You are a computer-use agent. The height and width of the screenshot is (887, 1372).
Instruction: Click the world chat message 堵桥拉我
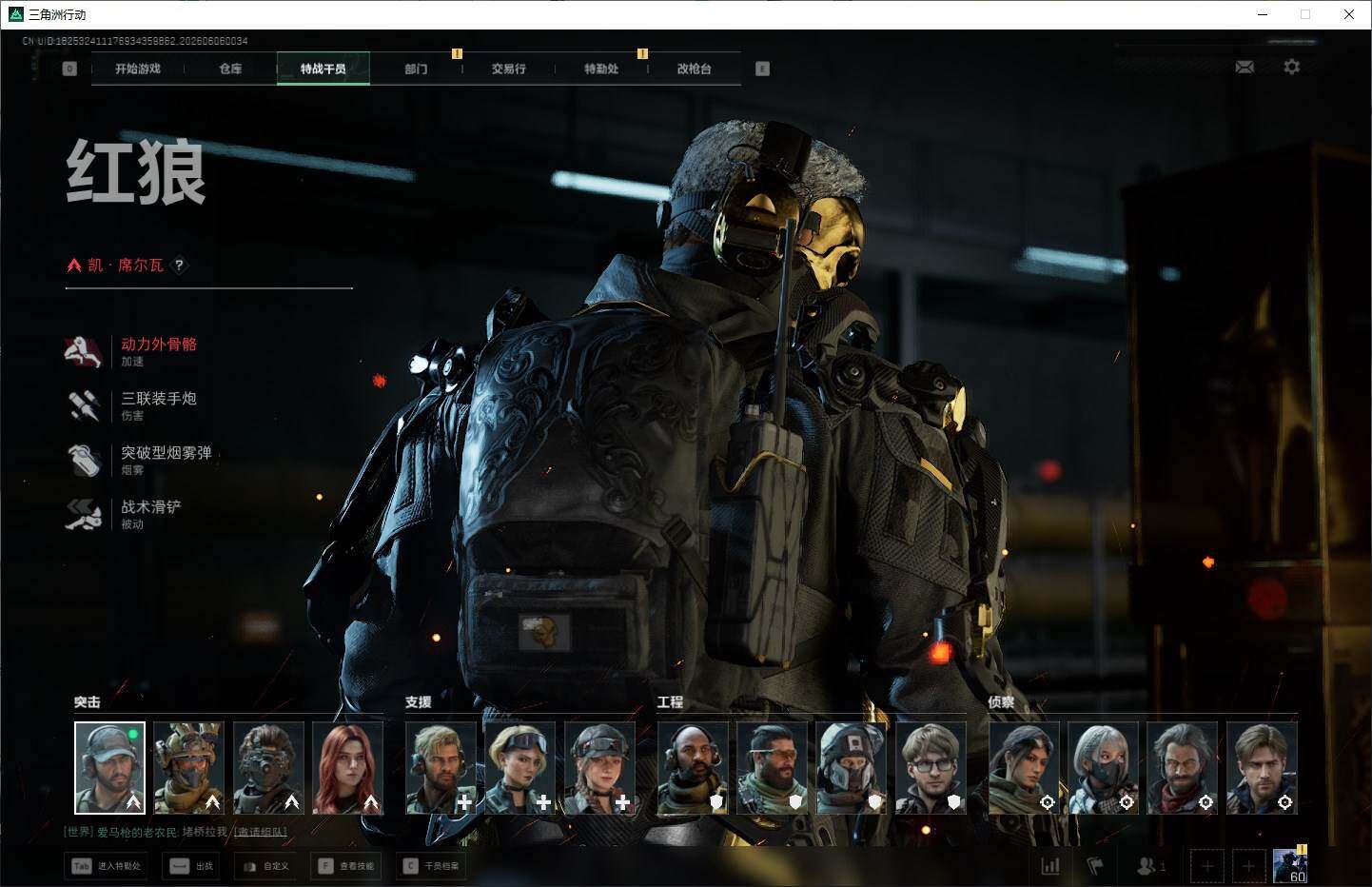(x=205, y=832)
